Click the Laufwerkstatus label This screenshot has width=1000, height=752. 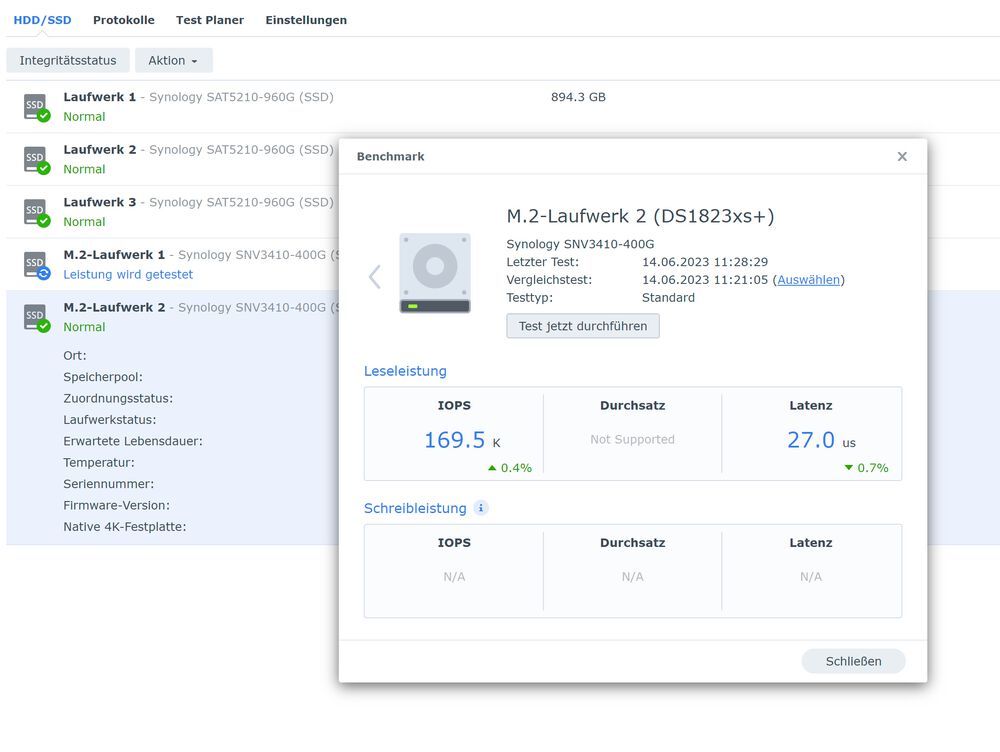click(x=110, y=420)
